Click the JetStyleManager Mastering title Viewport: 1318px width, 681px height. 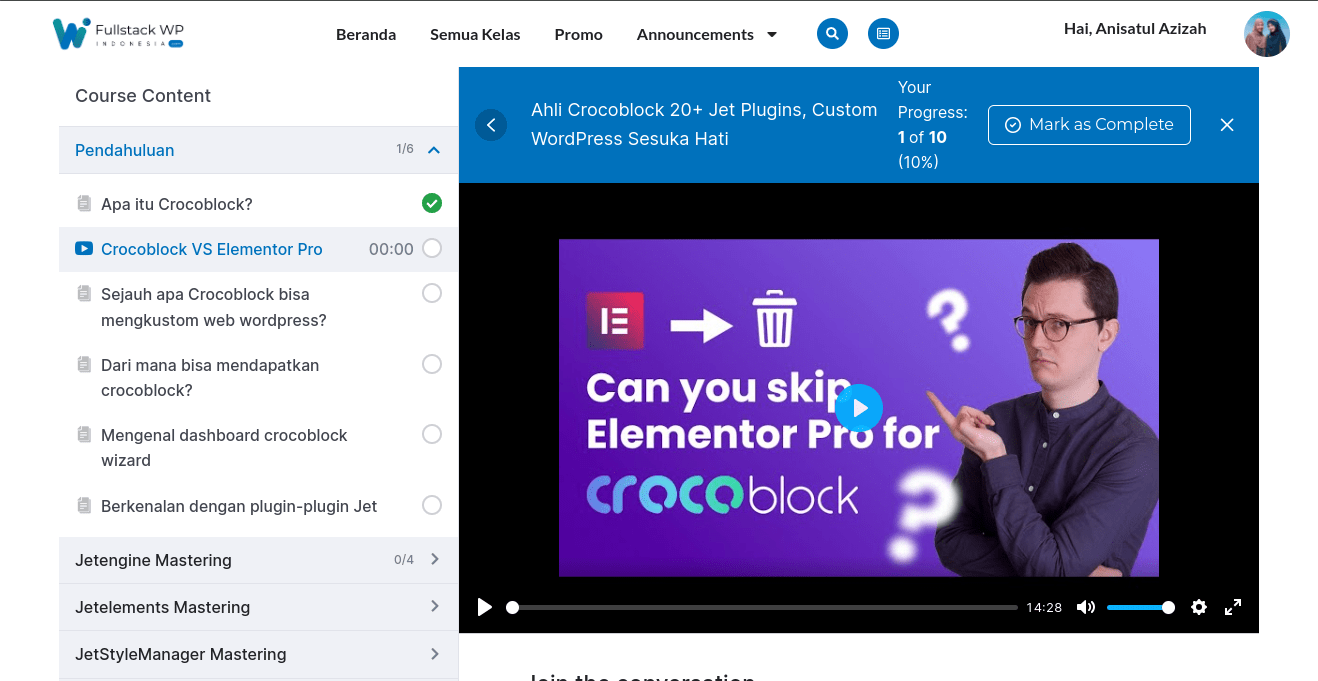coord(181,654)
